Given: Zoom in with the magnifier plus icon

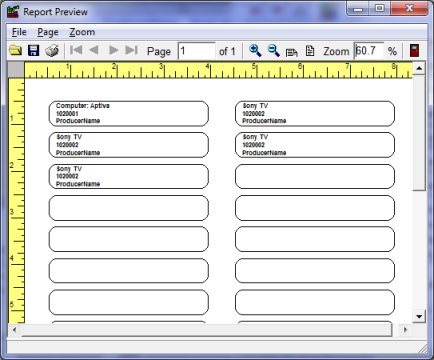Looking at the screenshot, I should click(255, 51).
